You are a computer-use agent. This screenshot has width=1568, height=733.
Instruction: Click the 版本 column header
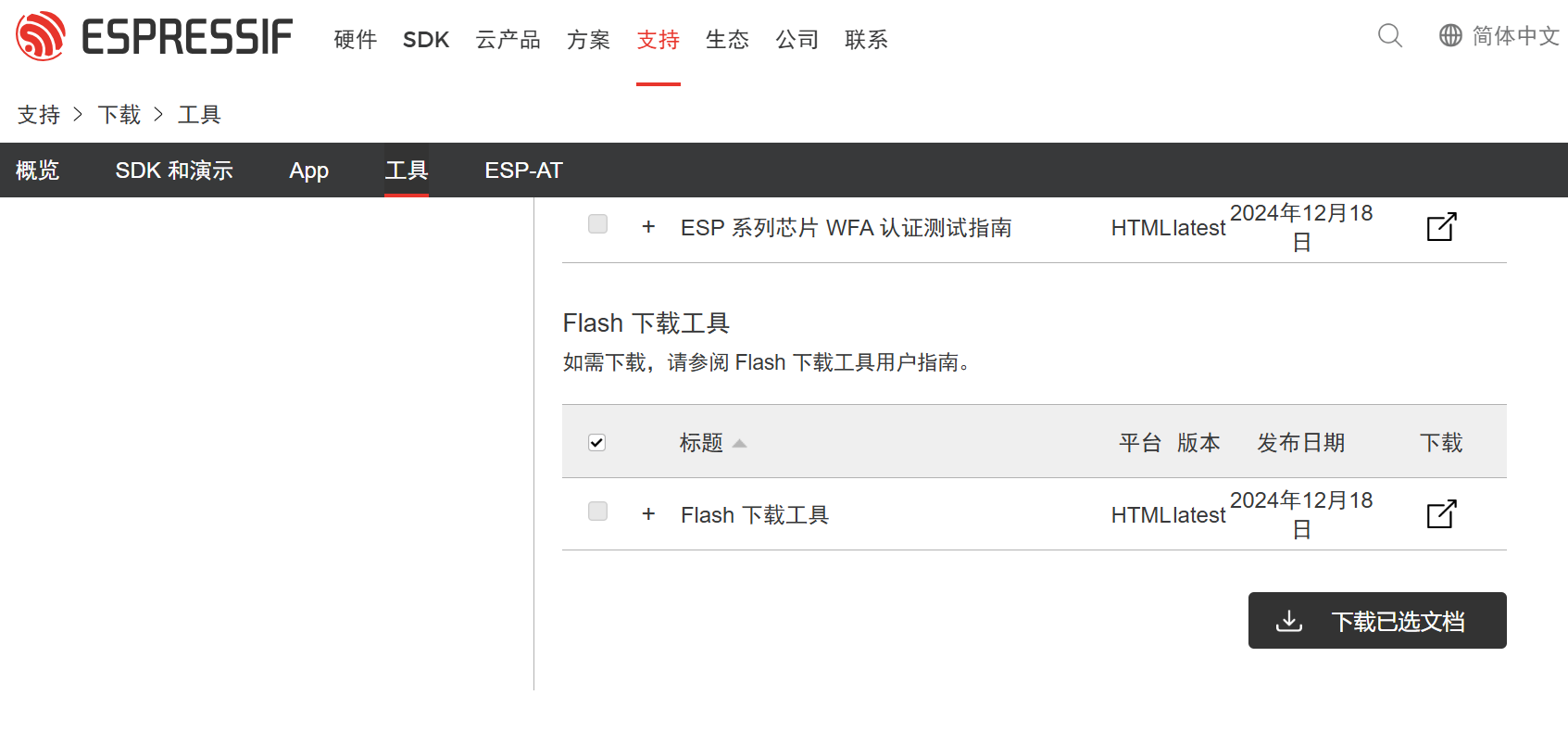point(1198,443)
